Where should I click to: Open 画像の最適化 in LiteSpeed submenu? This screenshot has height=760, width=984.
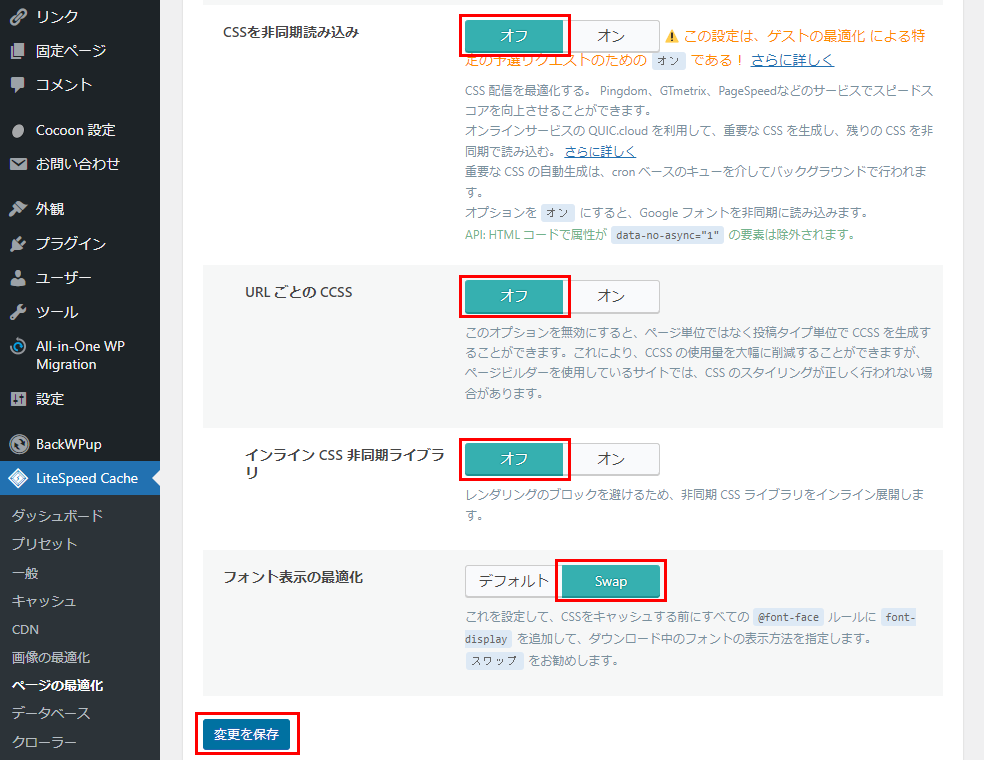pyautogui.click(x=50, y=657)
